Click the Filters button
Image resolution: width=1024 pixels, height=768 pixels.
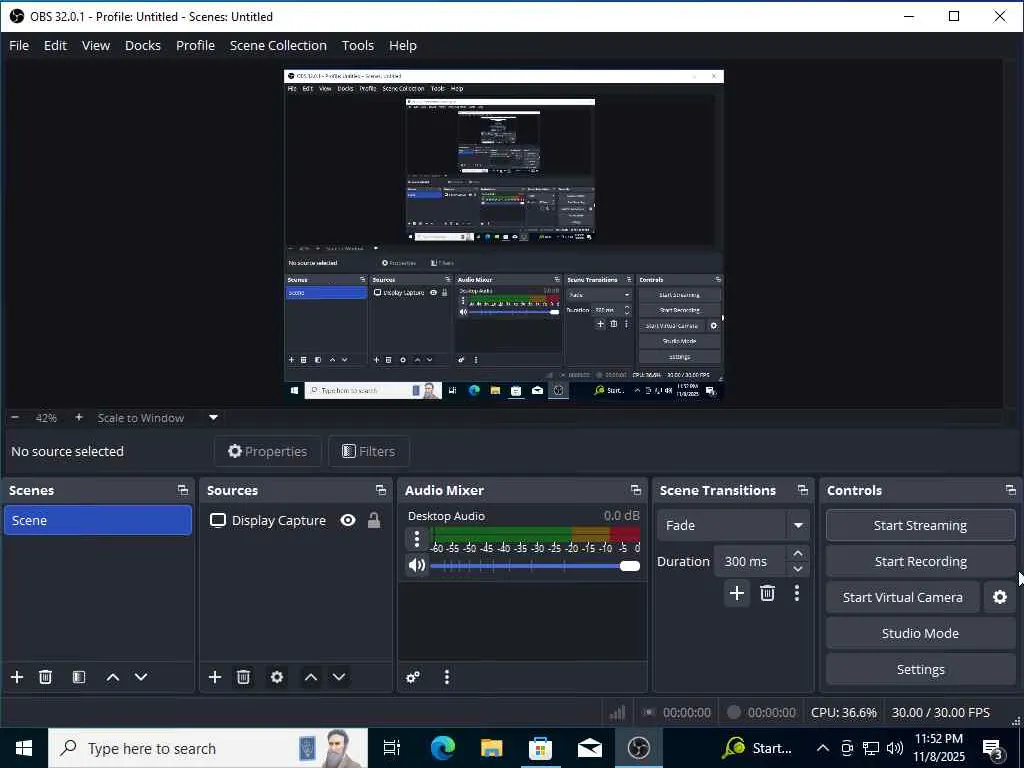[x=369, y=451]
